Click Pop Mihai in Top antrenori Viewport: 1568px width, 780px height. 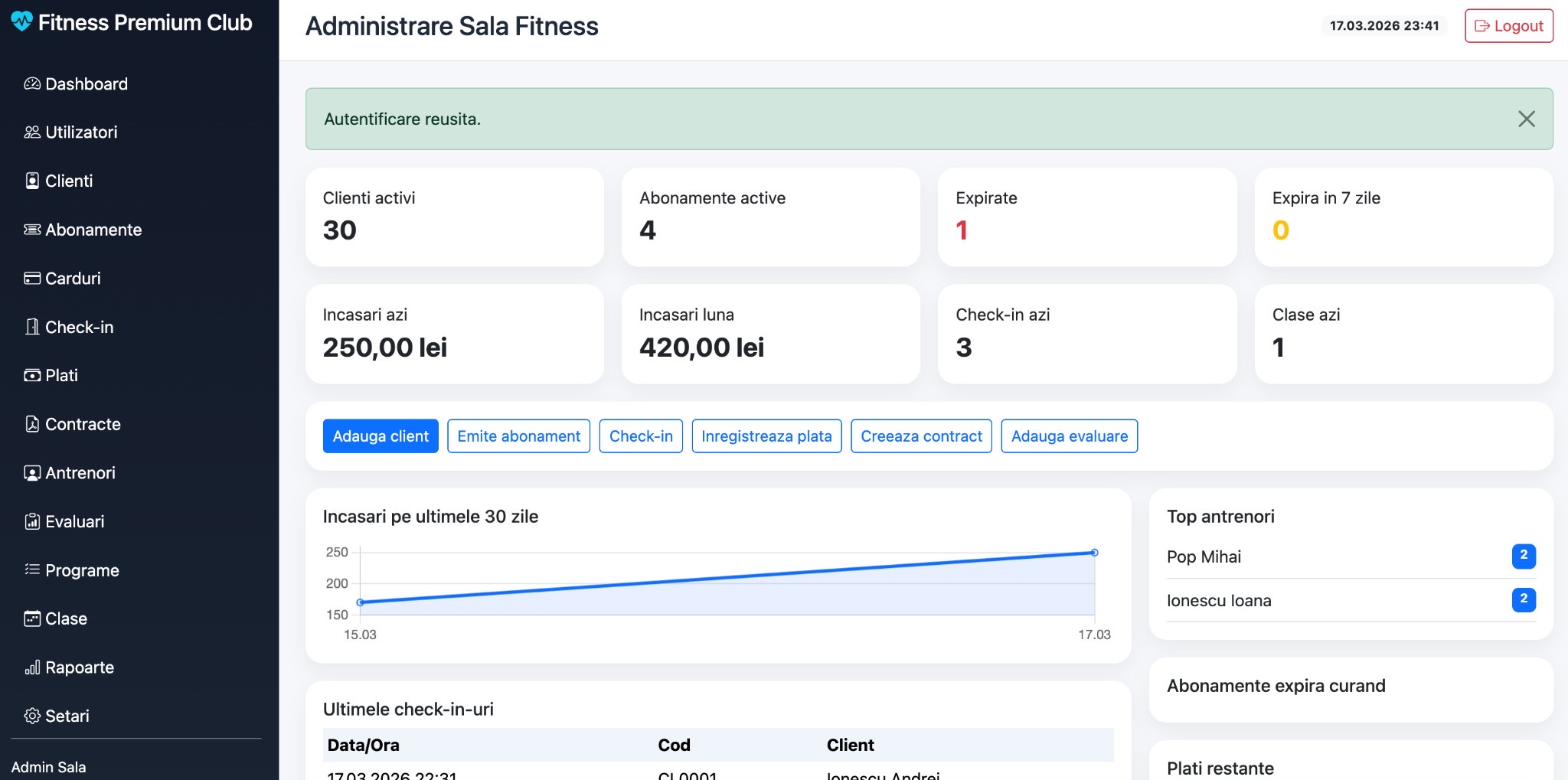click(x=1204, y=557)
